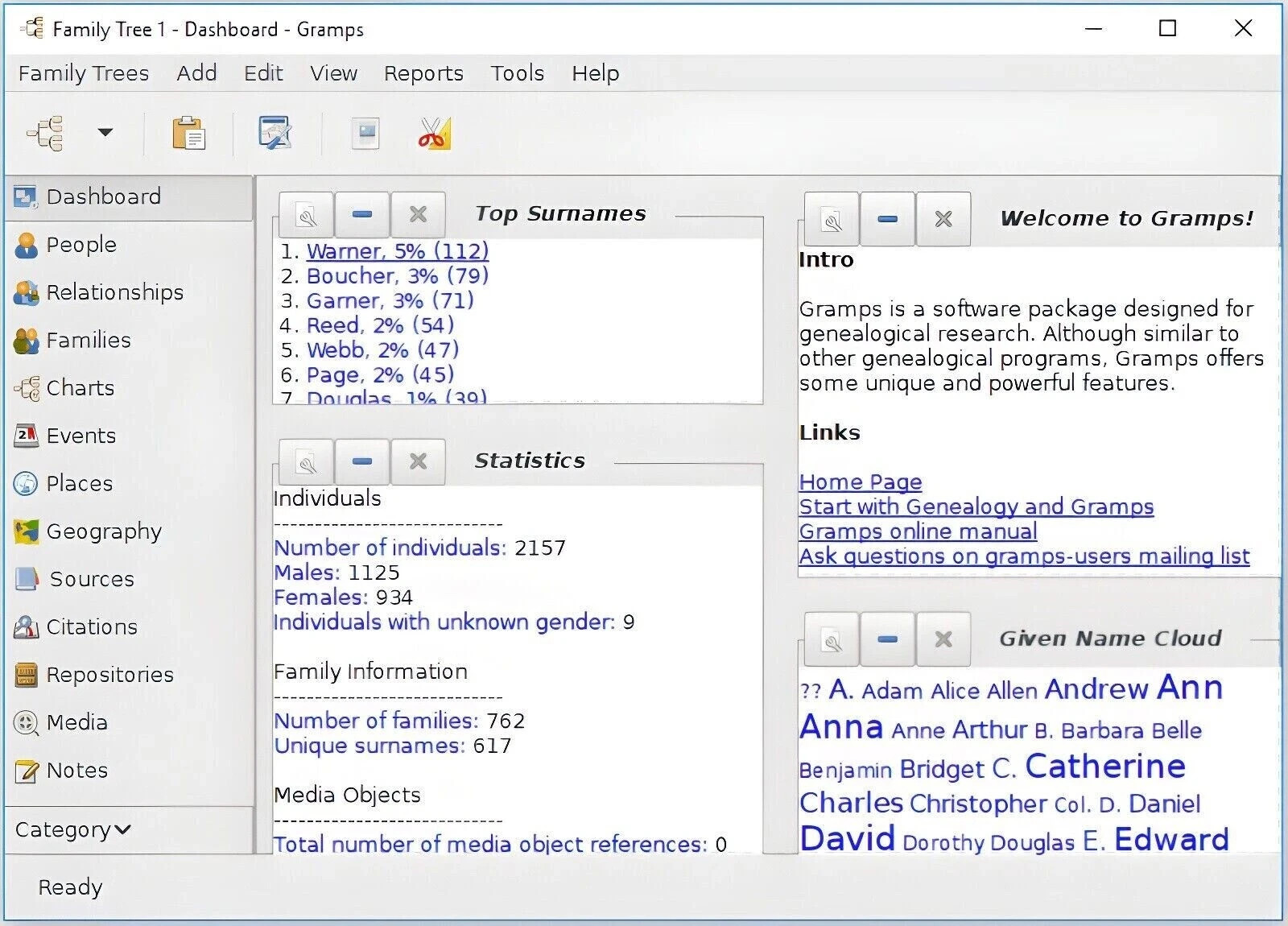Viewport: 1288px width, 926px height.
Task: Expand the Category dropdown at sidebar bottom
Action: coord(73,829)
